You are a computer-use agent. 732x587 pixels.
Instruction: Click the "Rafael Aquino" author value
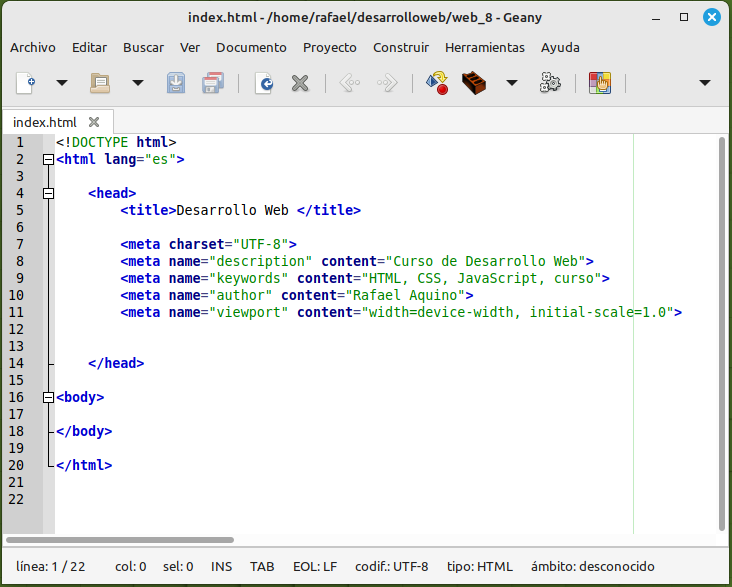405,296
